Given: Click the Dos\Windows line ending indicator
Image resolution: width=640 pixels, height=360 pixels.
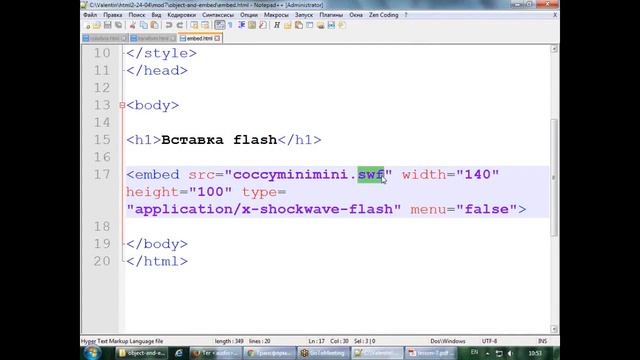Looking at the screenshot, I should pyautogui.click(x=448, y=341).
